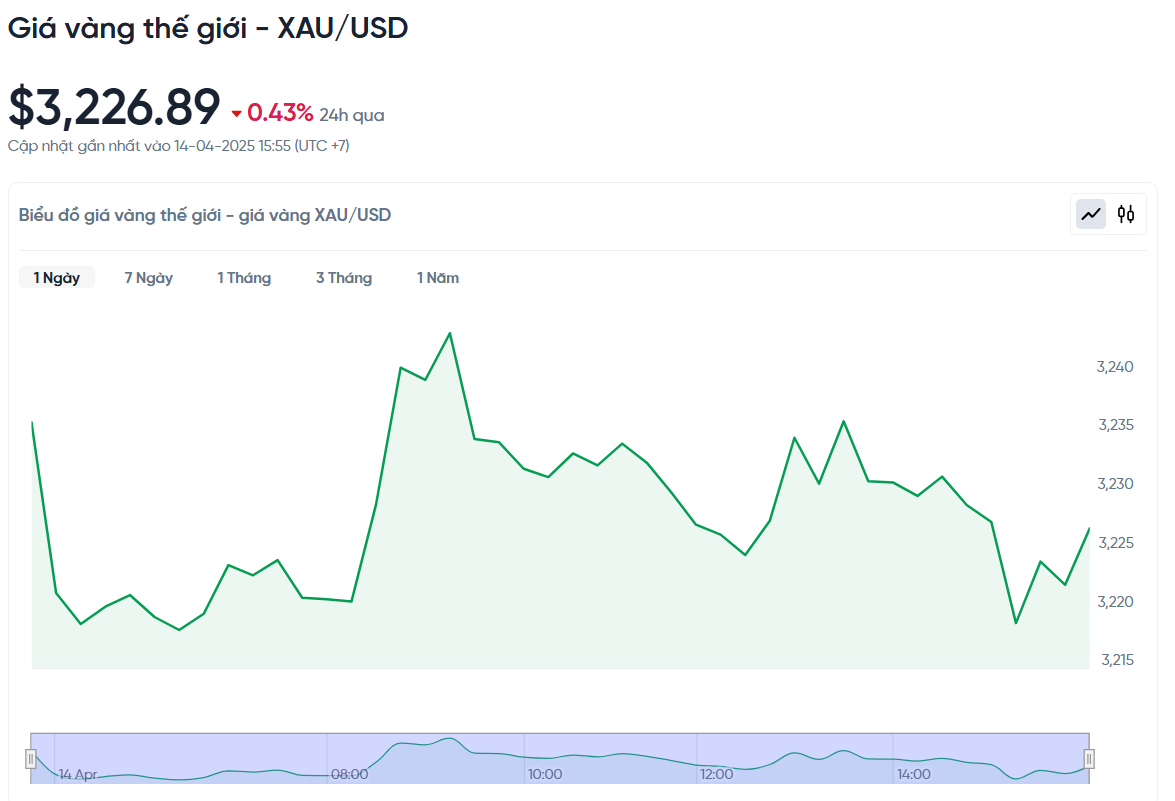Screen dimensions: 1175x801
Task: Grab the right range navigator handle
Action: pyautogui.click(x=1089, y=759)
